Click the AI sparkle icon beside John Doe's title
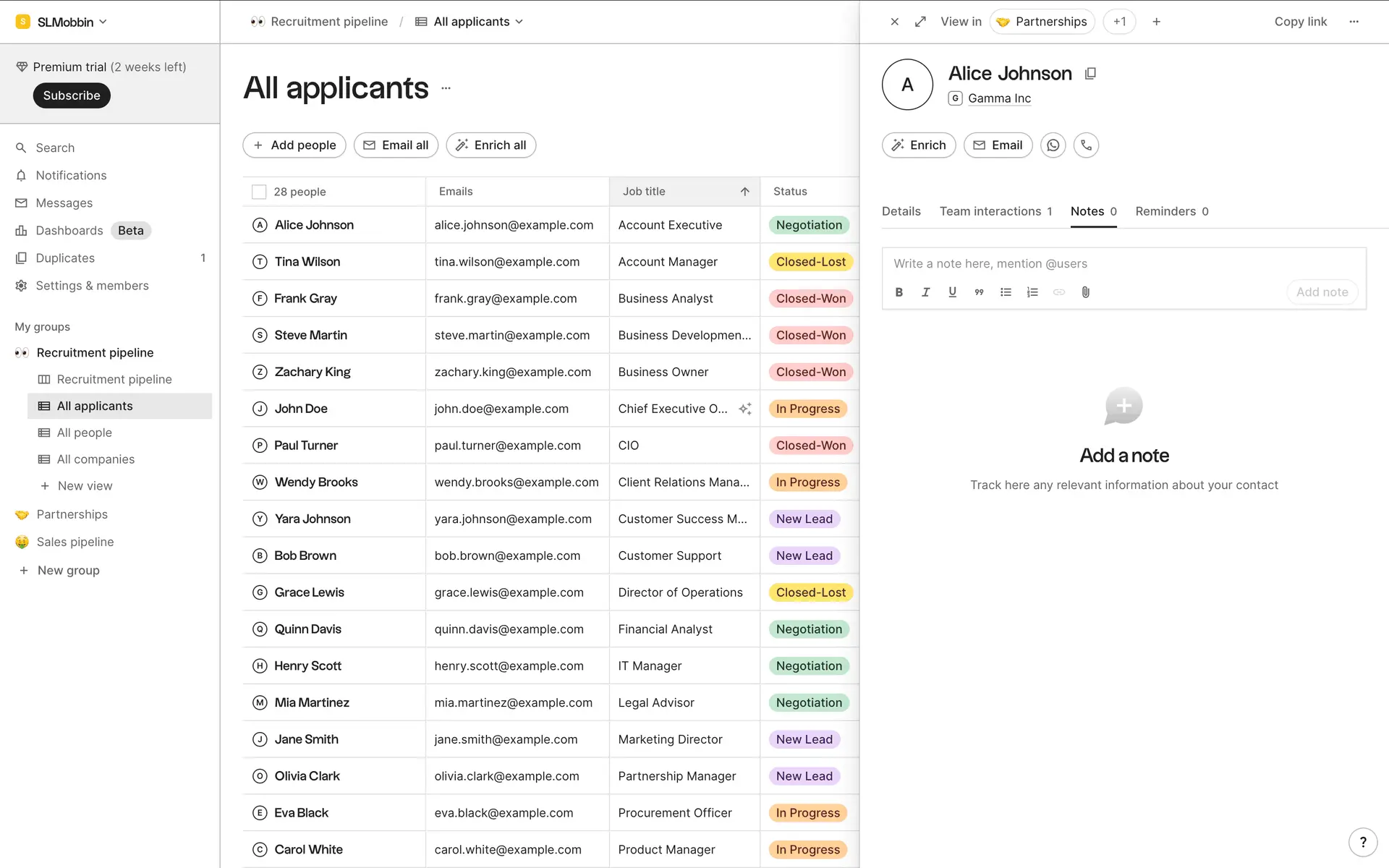The height and width of the screenshot is (868, 1389). click(x=744, y=409)
